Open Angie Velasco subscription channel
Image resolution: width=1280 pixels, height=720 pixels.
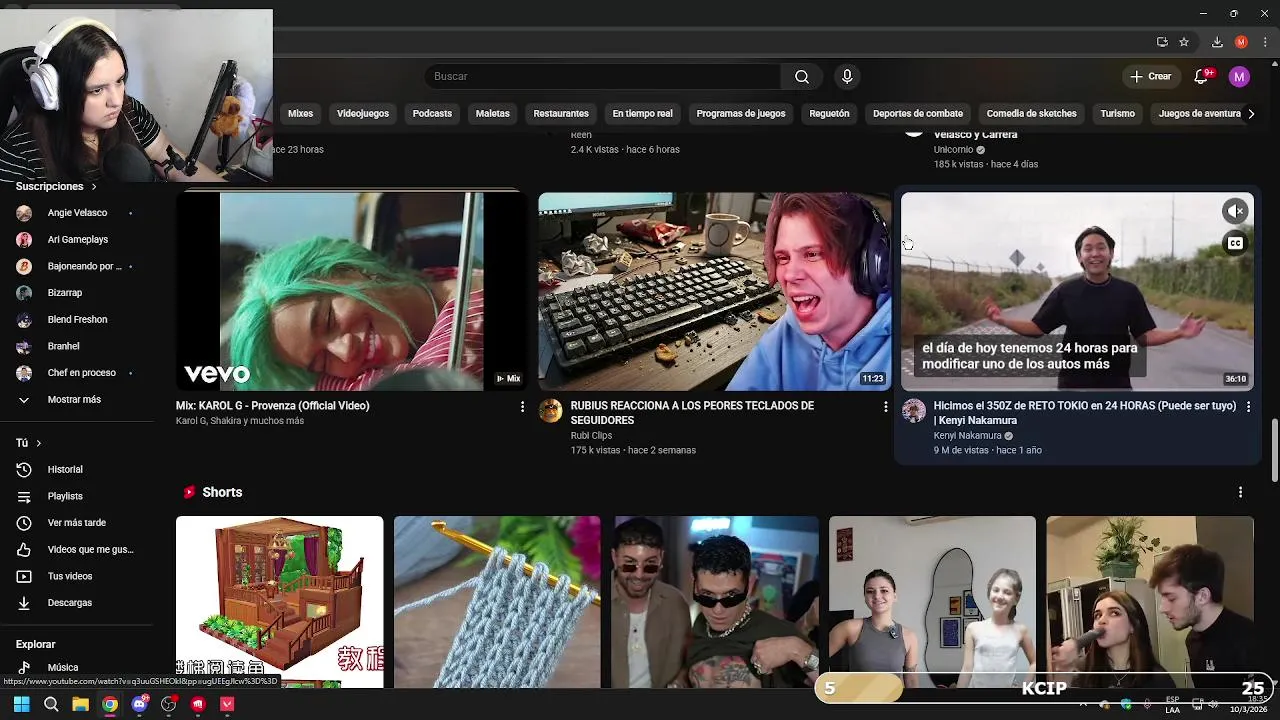(76, 213)
